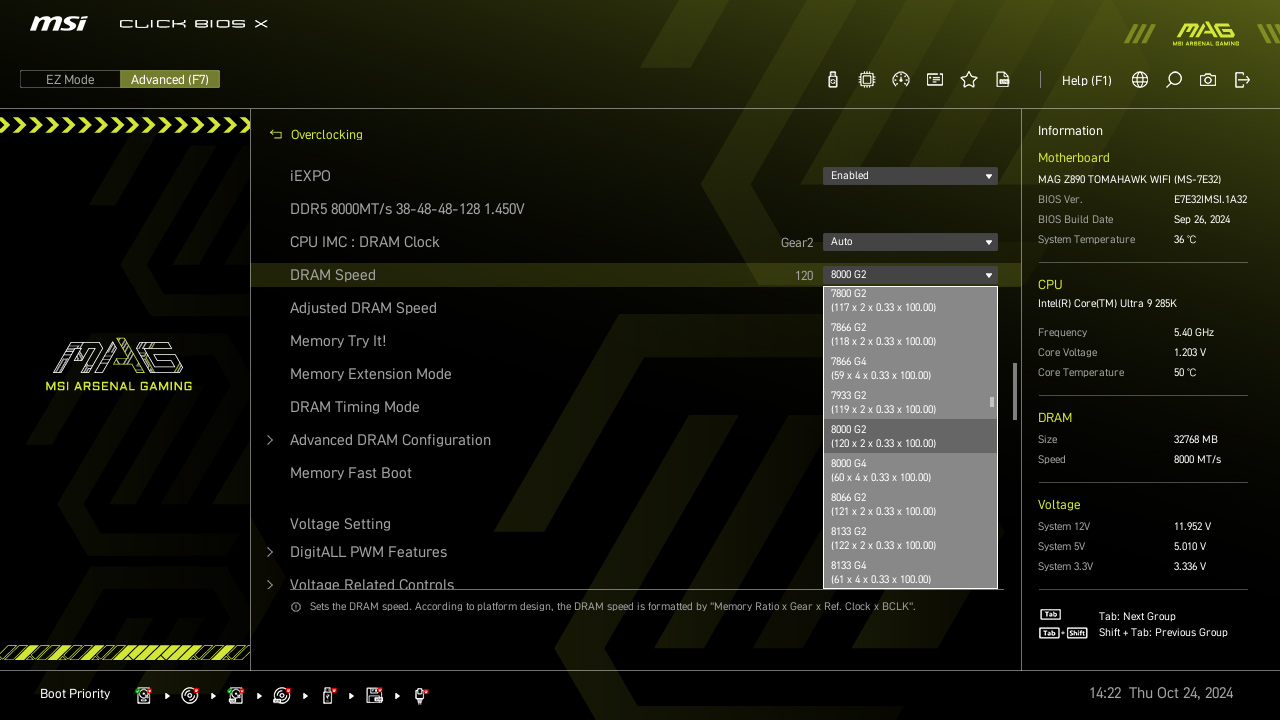Expand Advanced DRAM Configuration submenu
Image resolution: width=1280 pixels, height=720 pixels.
tap(390, 440)
